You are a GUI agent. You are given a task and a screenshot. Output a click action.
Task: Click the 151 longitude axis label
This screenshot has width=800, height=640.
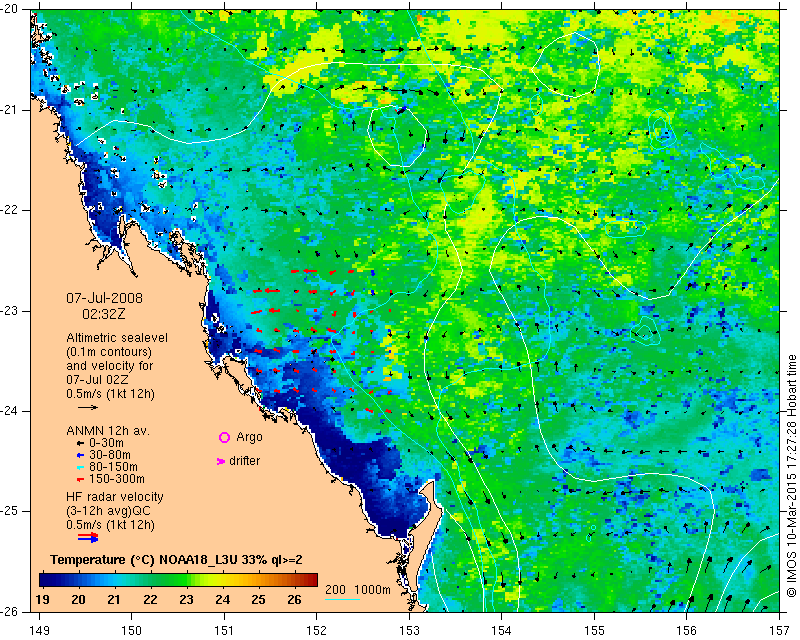coord(224,631)
